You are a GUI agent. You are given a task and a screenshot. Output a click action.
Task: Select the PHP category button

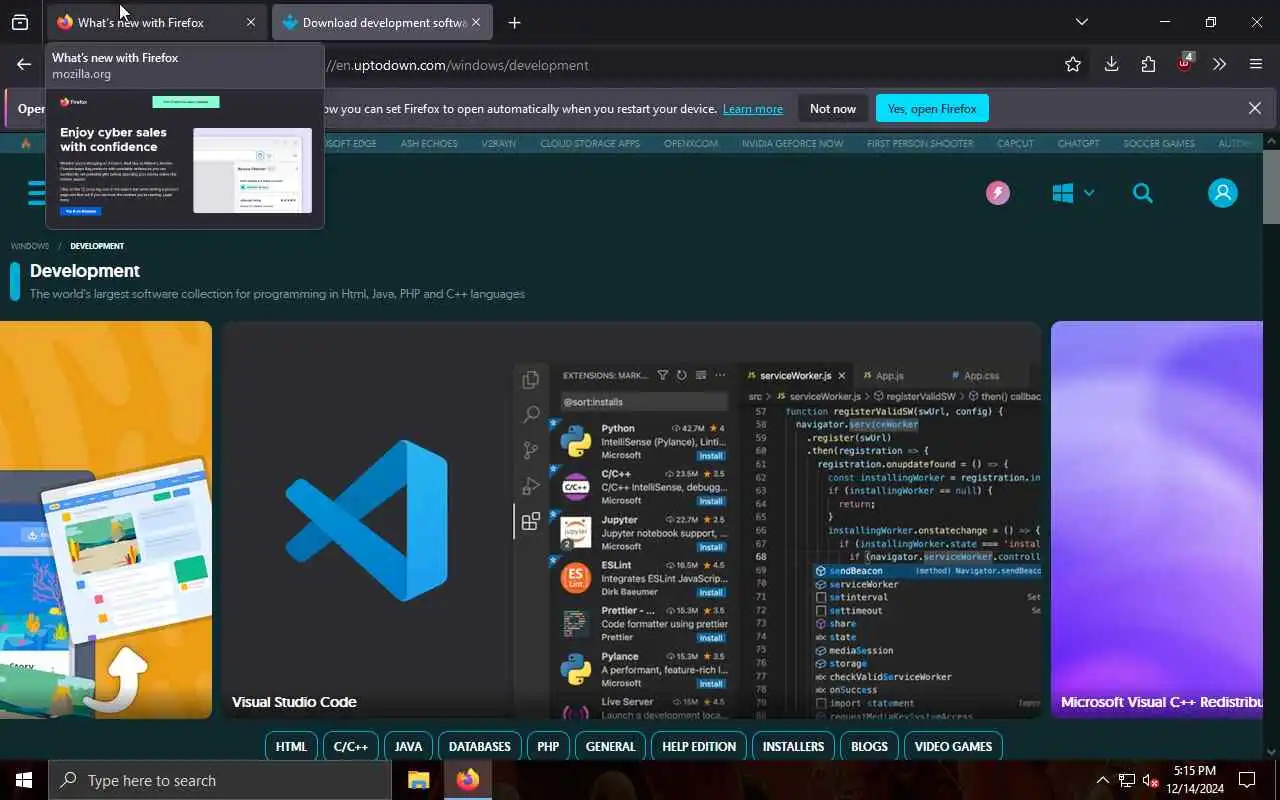(x=548, y=746)
